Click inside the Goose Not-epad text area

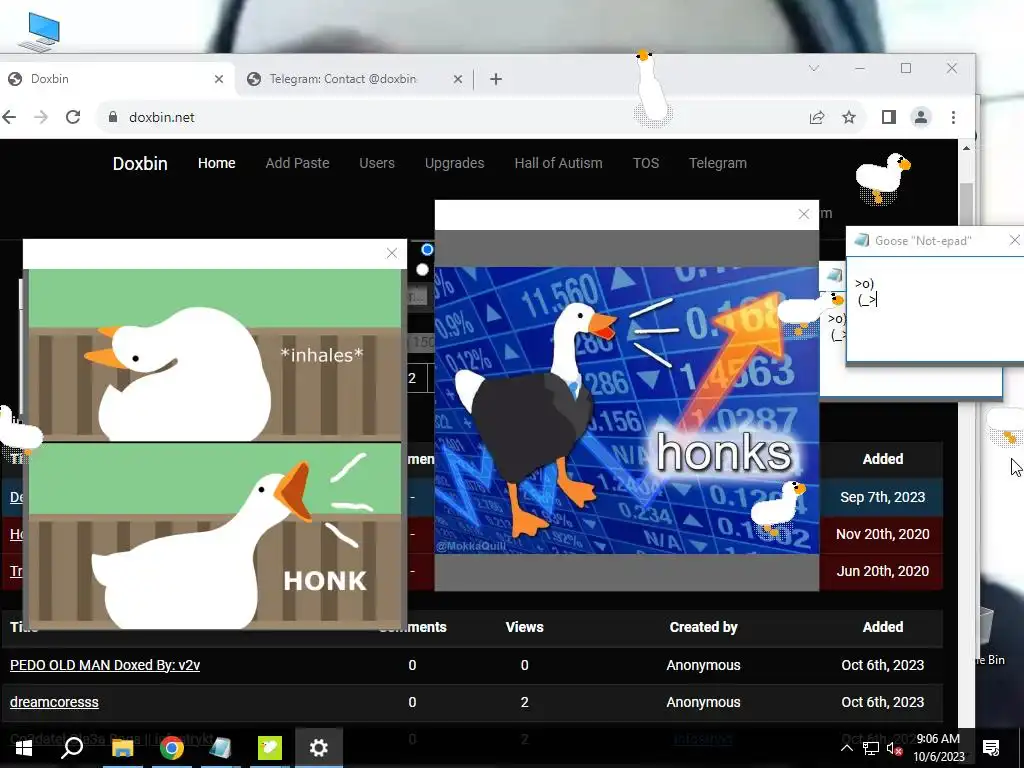pyautogui.click(x=935, y=308)
